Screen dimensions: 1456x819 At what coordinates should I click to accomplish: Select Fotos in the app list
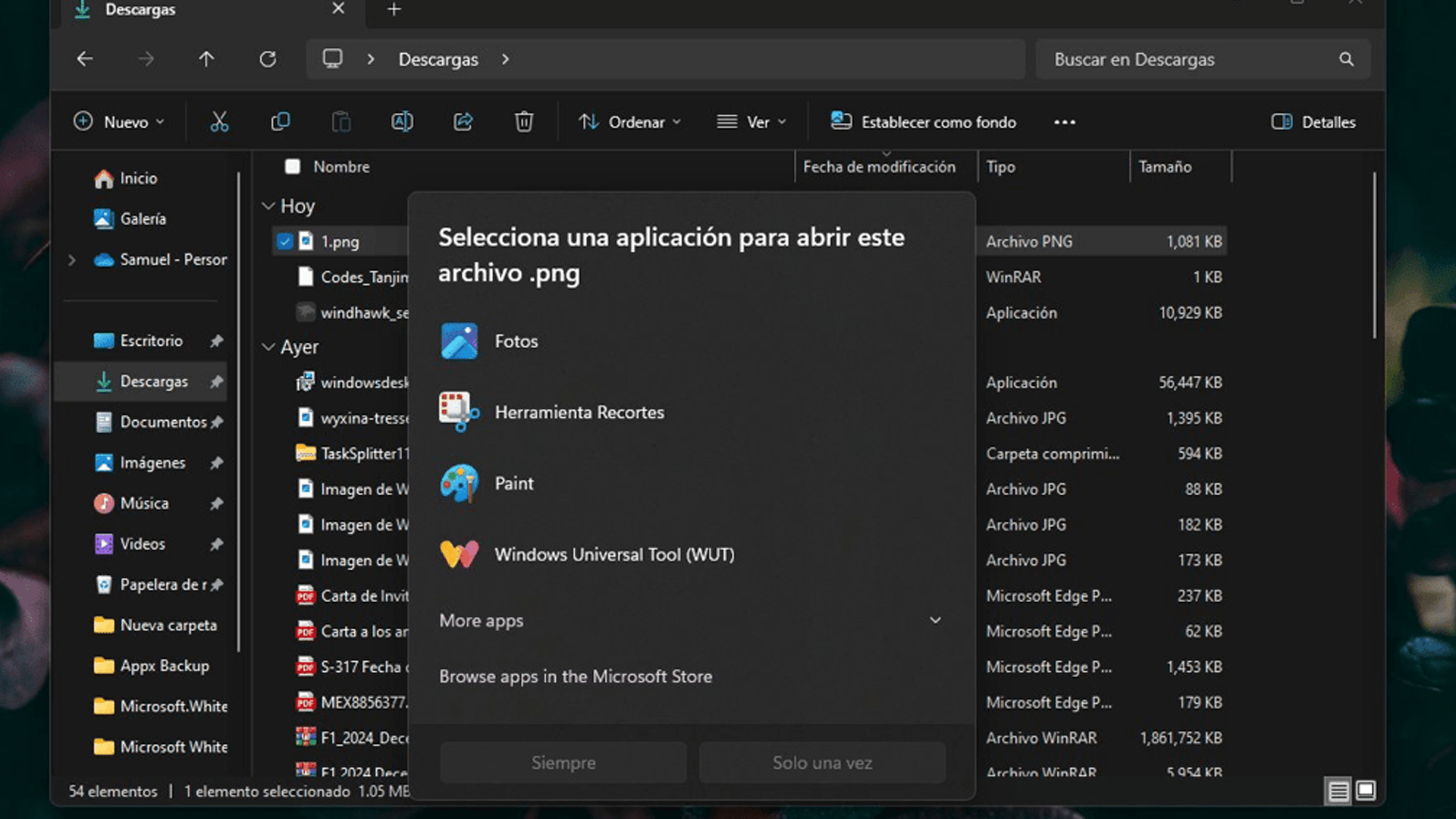[516, 341]
